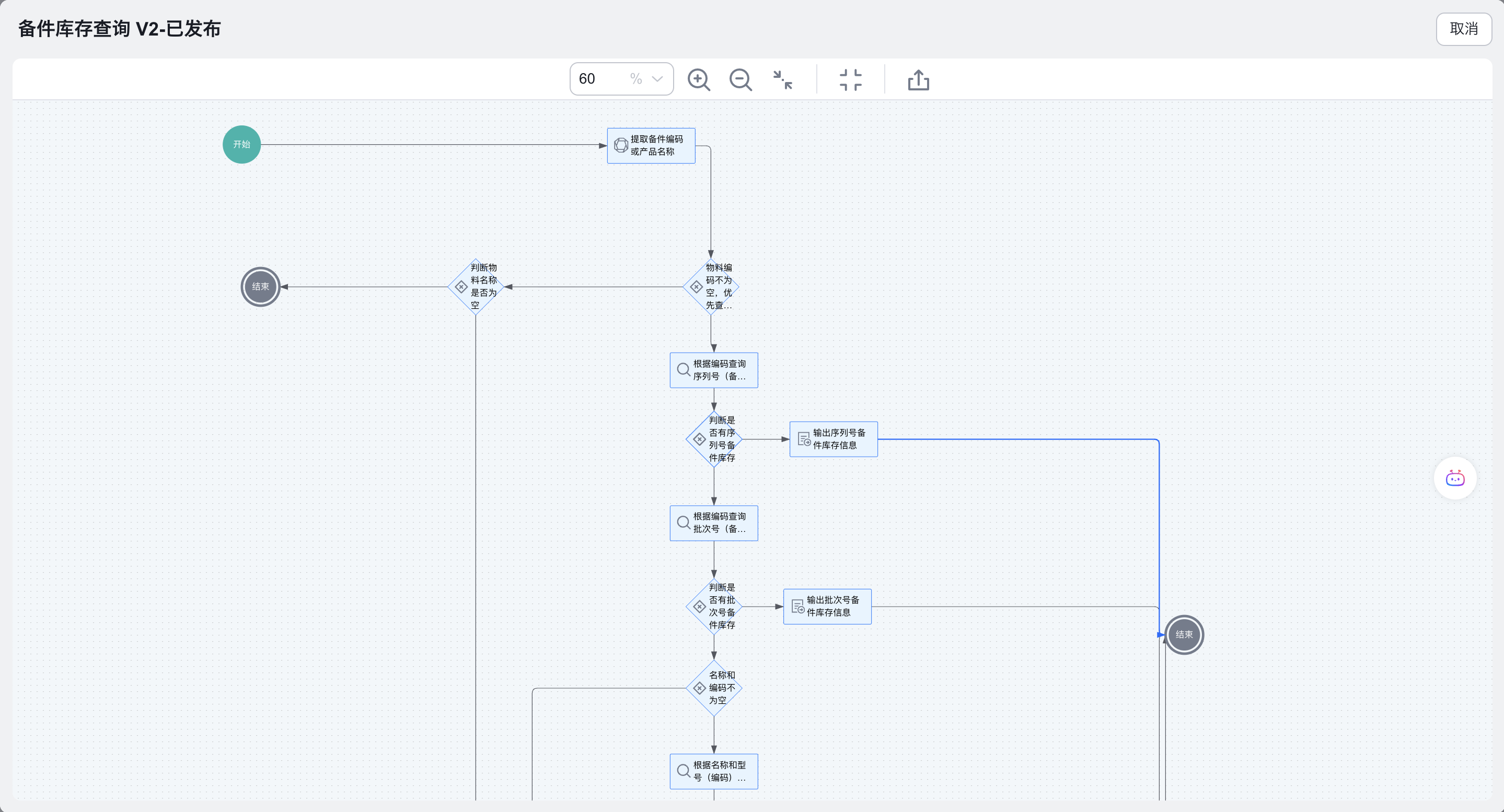Select the green 开始 start node
This screenshot has width=1504, height=812.
tap(241, 145)
